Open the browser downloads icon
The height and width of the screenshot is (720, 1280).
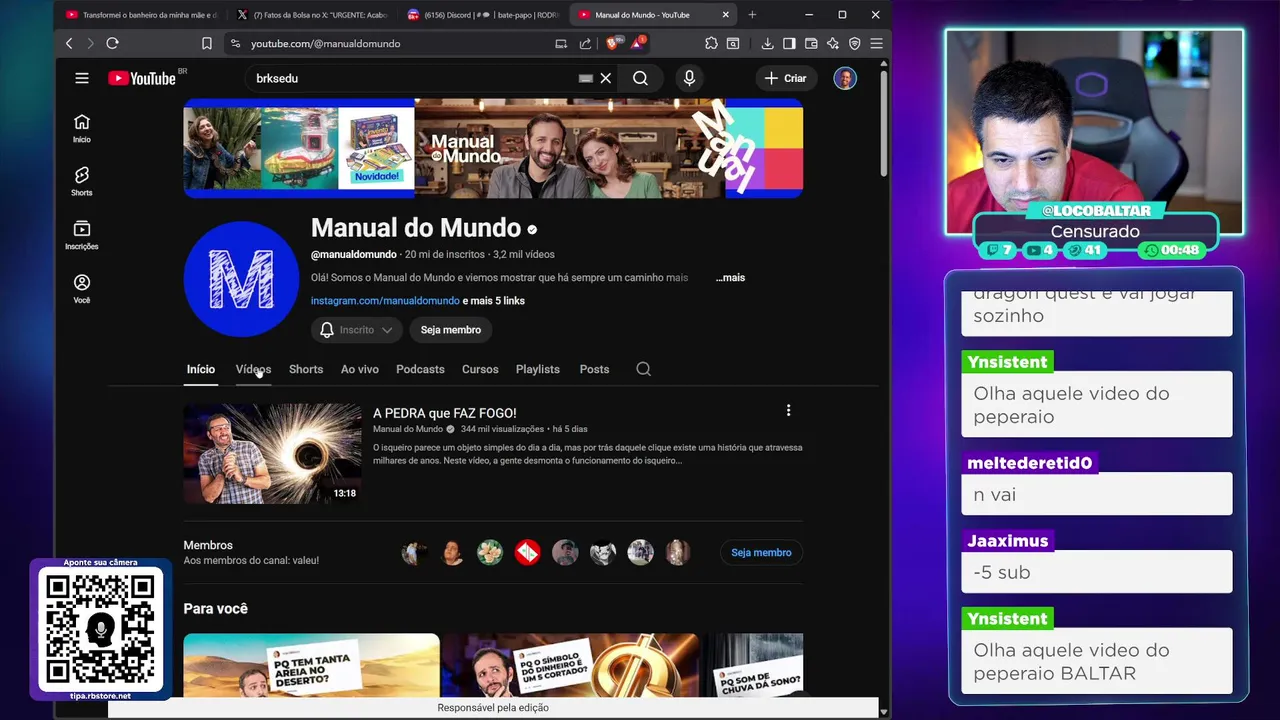767,43
